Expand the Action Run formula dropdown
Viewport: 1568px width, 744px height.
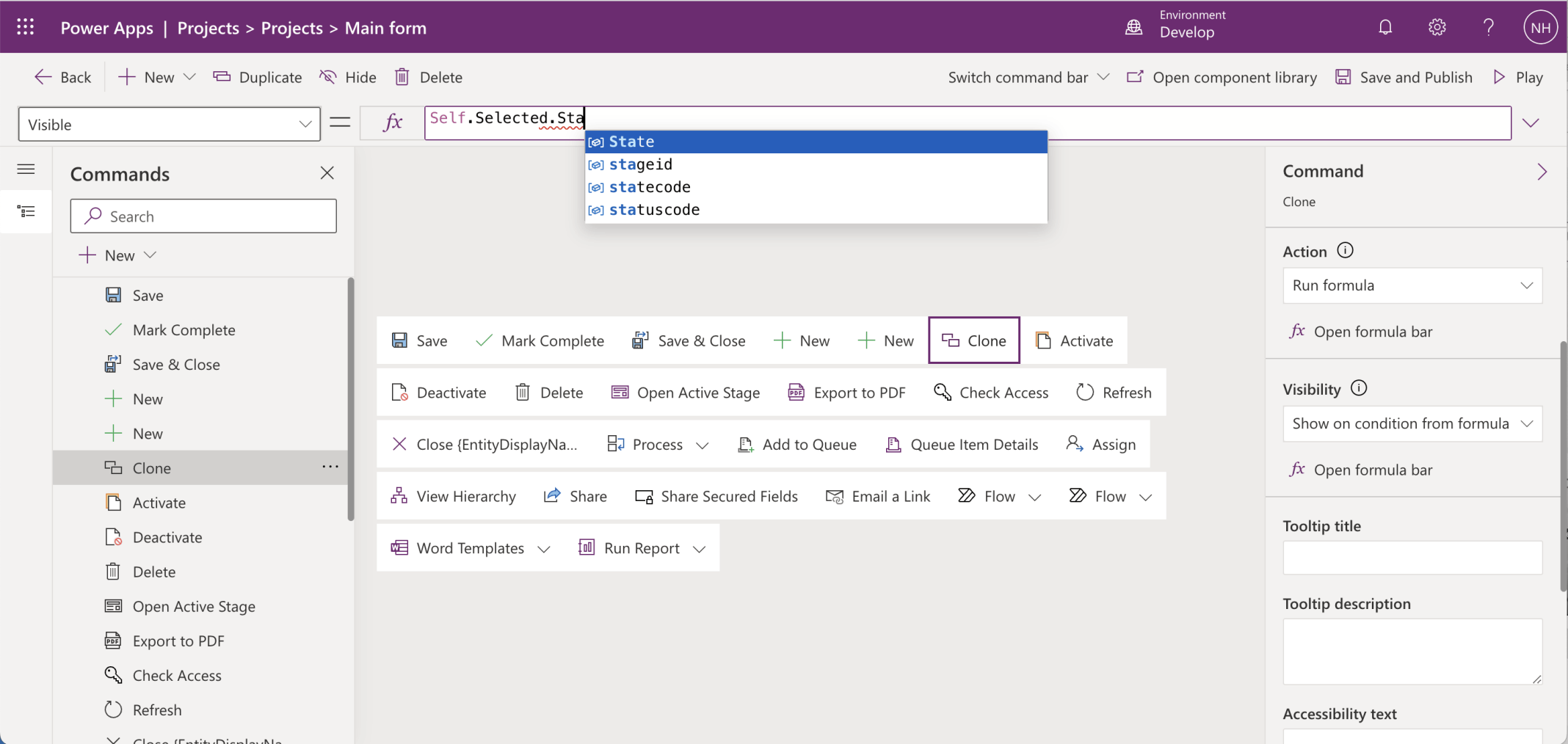coord(1412,285)
